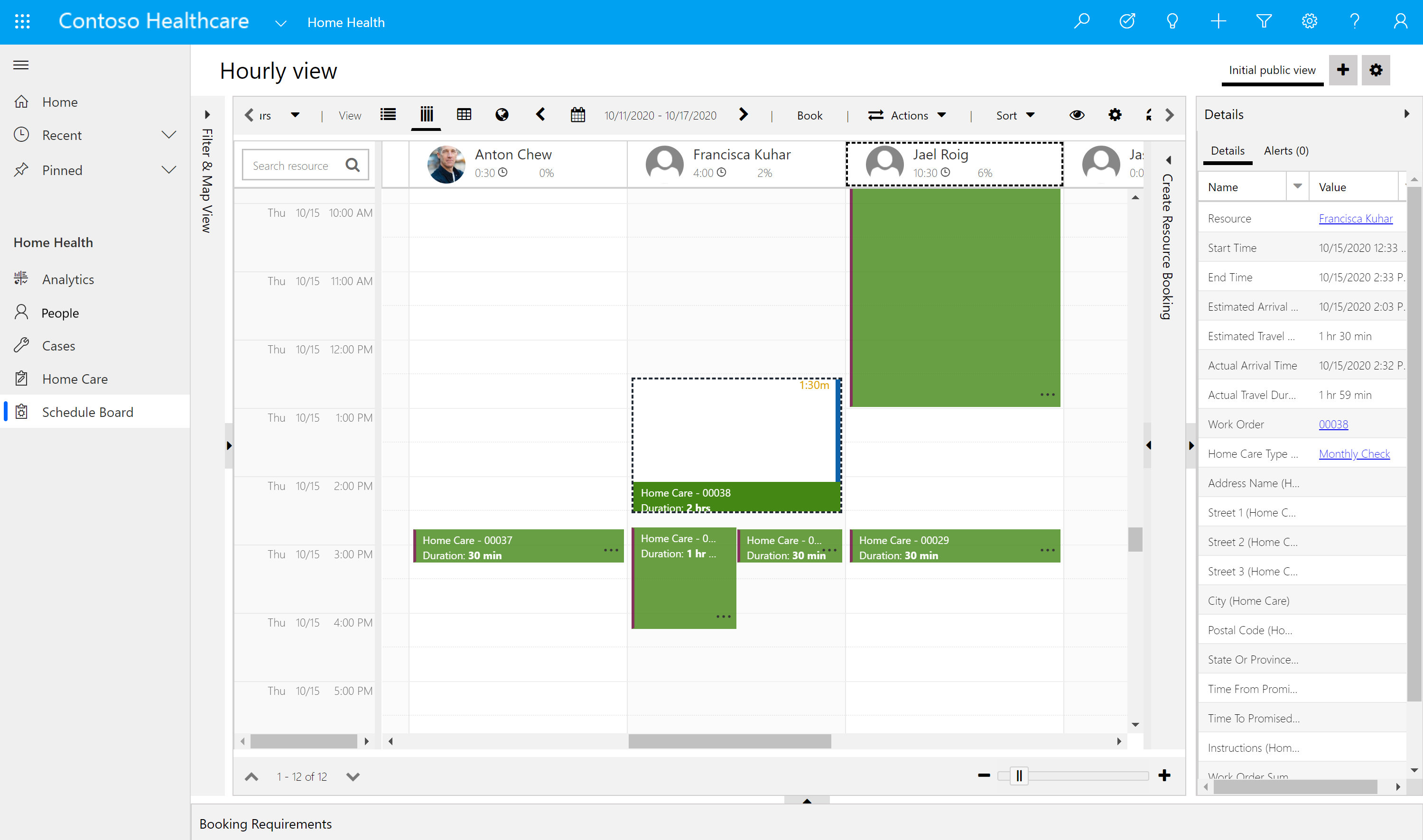Screen dimensions: 1423x840
Task: Click the table grid view icon
Action: tap(463, 114)
